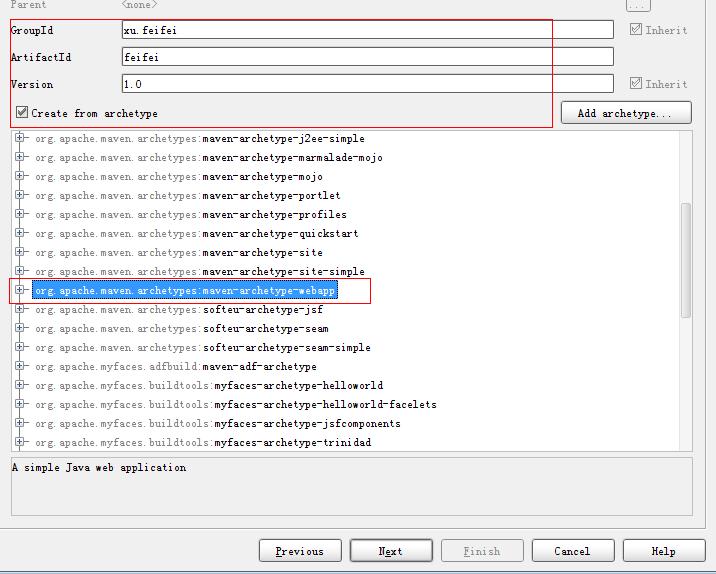Toggle Inherit checkbox next to GroupId

click(x=636, y=30)
